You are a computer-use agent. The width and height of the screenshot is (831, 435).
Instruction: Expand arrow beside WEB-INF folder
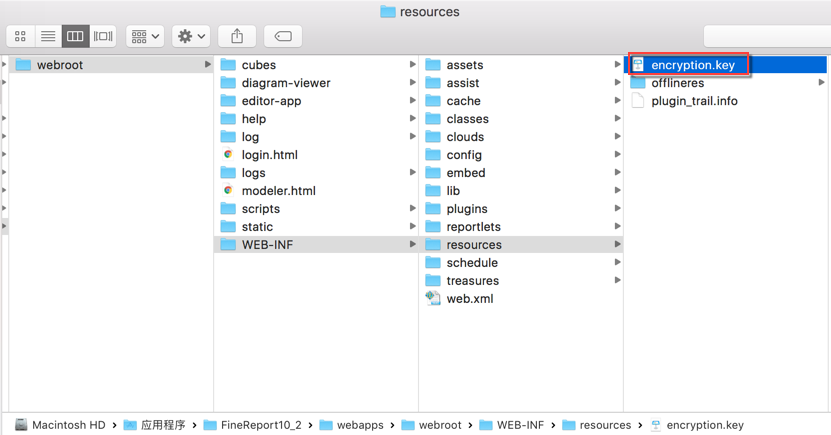point(412,245)
